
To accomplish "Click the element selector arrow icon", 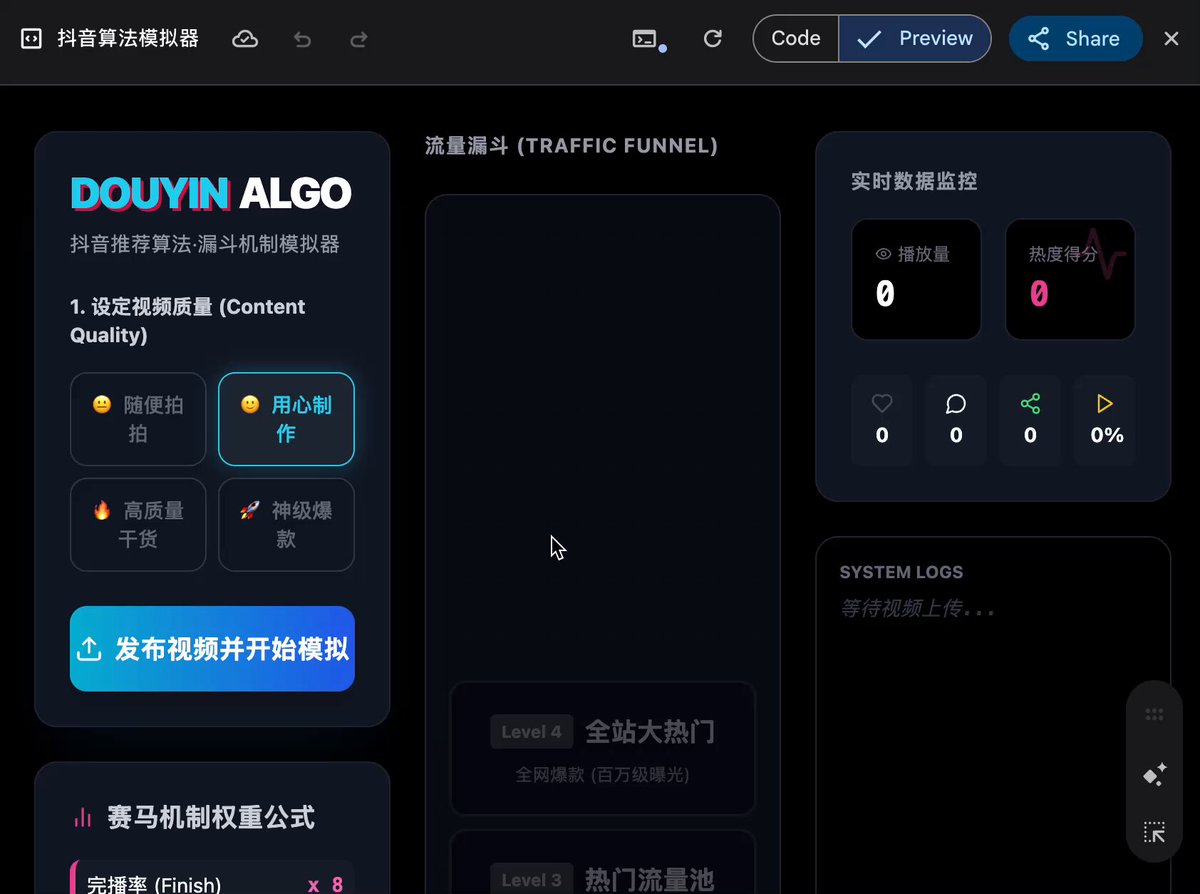I will point(1154,832).
